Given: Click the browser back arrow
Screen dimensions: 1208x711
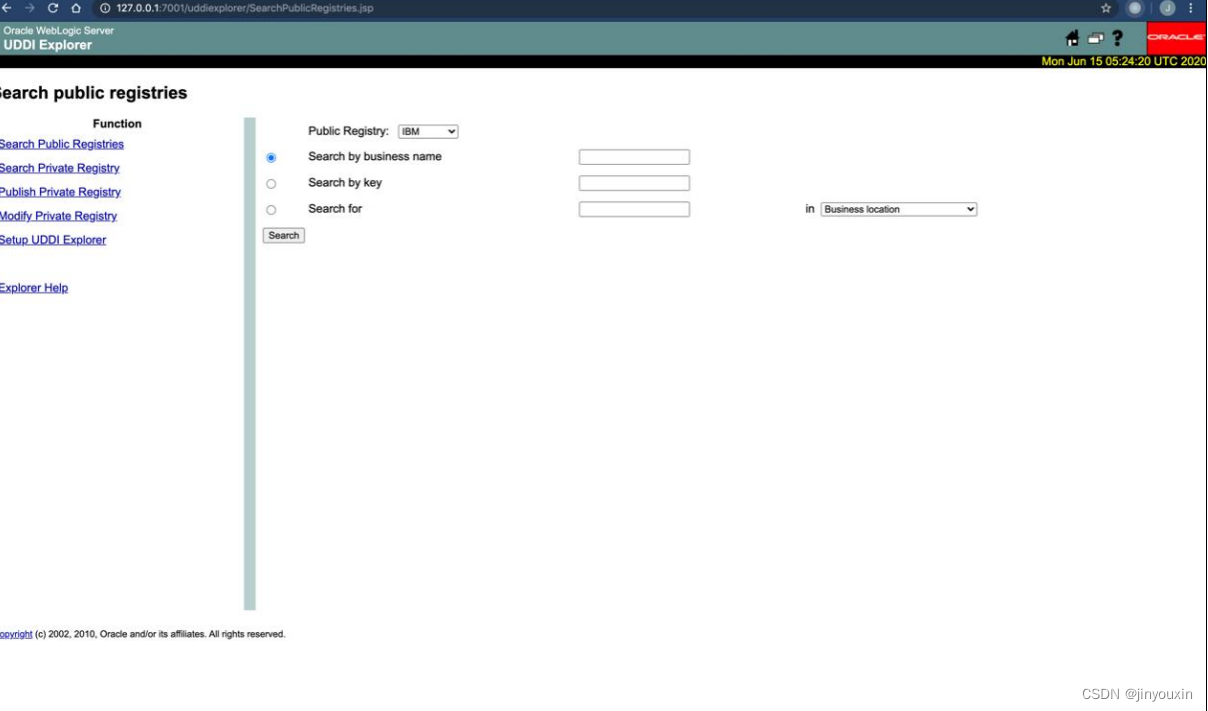Looking at the screenshot, I should [x=6, y=8].
